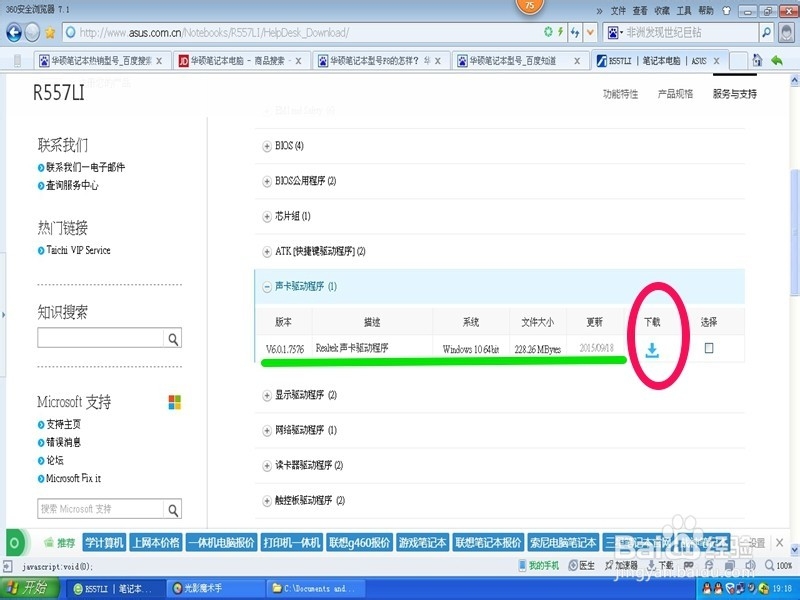The width and height of the screenshot is (800, 600).
Task: Collapse the 声卡驱动程序 (1) section
Action: click(x=266, y=287)
